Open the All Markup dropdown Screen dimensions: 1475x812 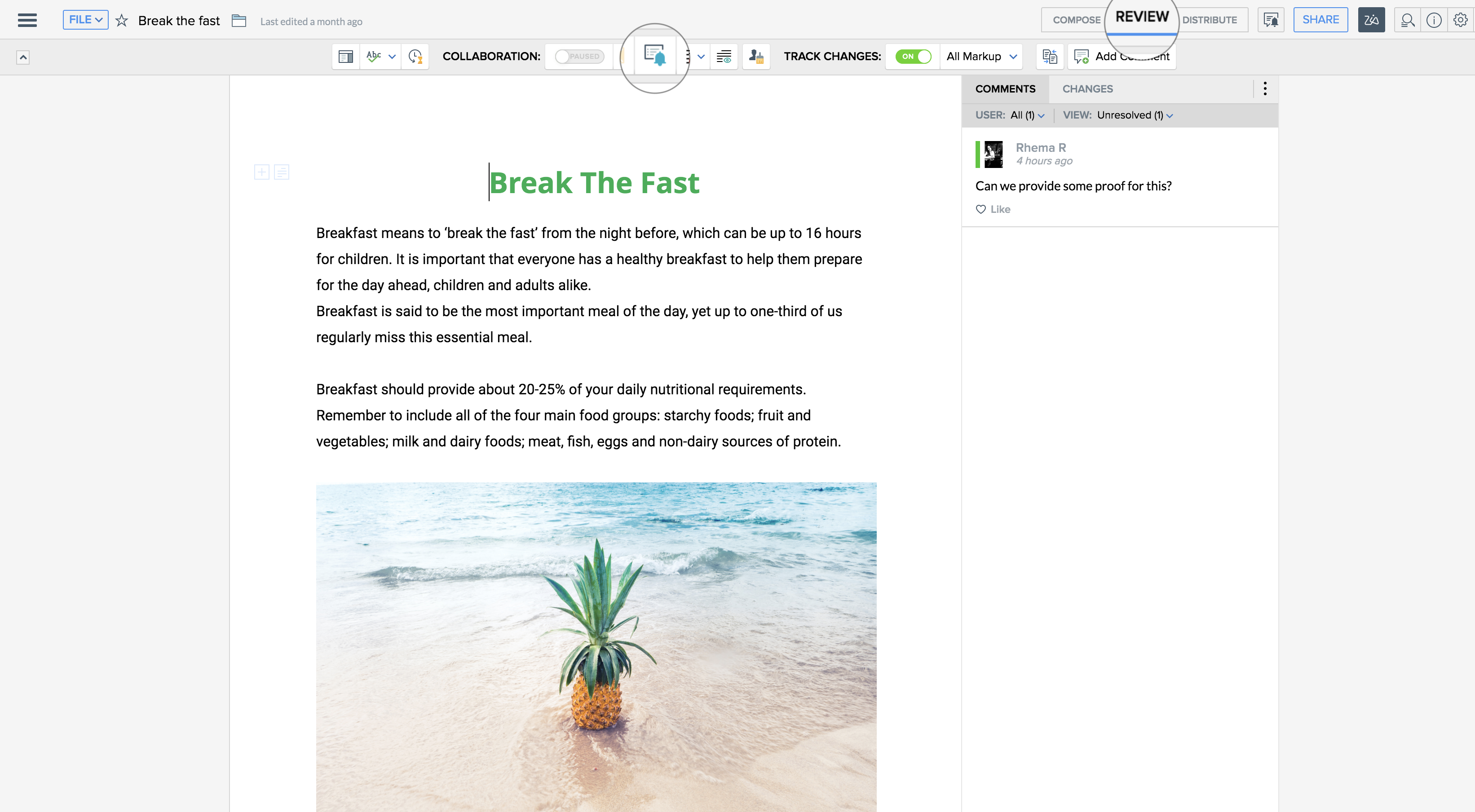(x=981, y=56)
